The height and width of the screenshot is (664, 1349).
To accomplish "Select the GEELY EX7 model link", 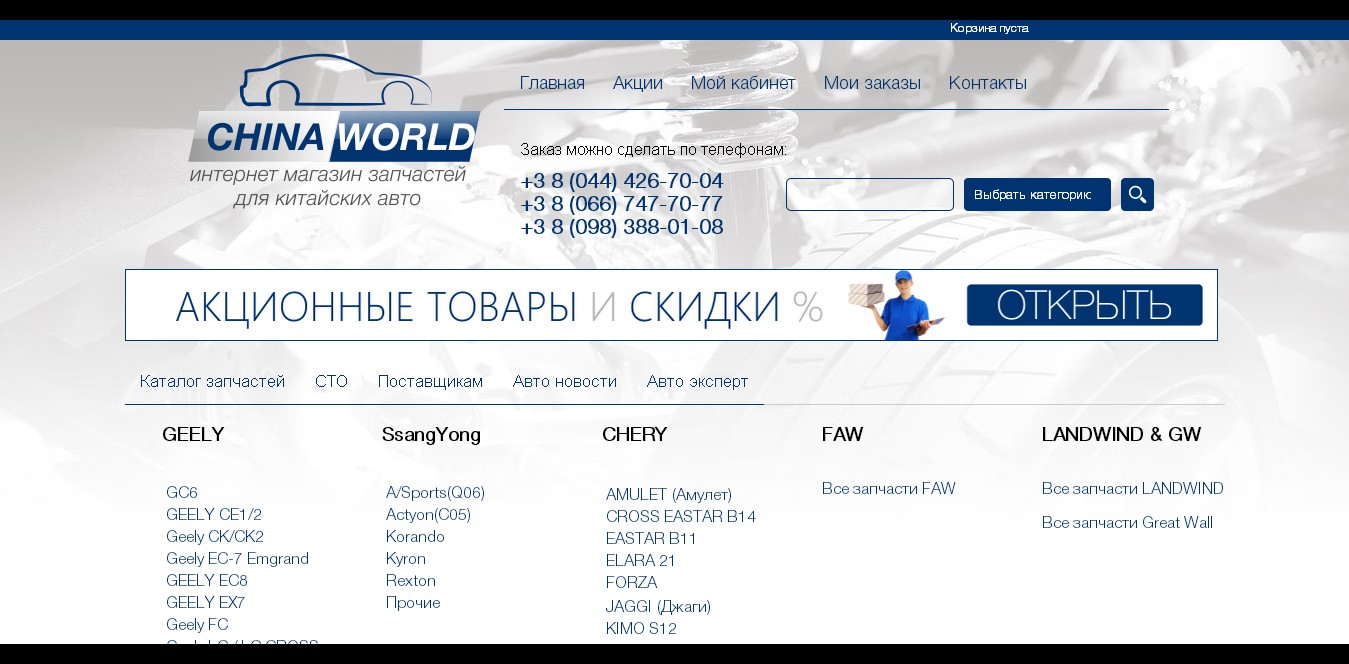I will click(205, 603).
